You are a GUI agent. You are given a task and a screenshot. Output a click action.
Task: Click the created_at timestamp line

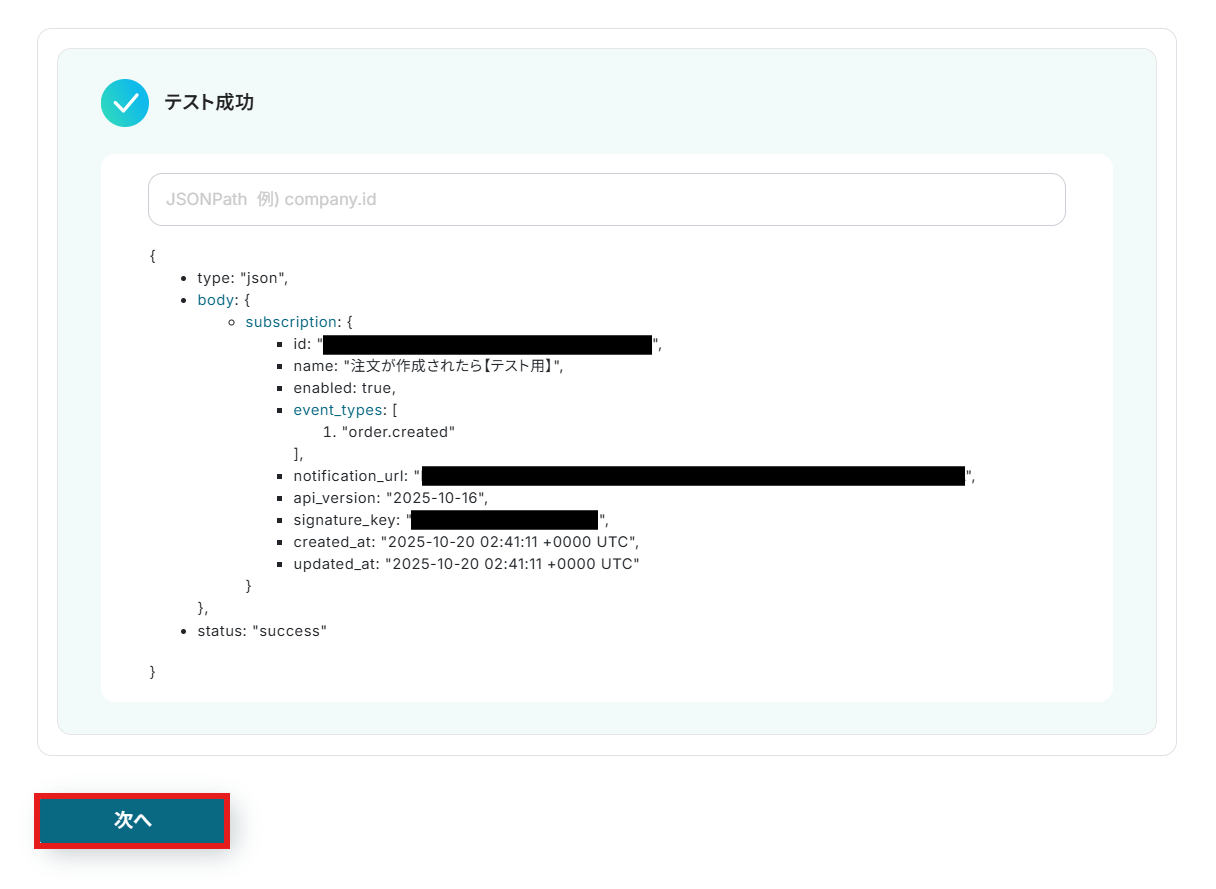tap(466, 542)
